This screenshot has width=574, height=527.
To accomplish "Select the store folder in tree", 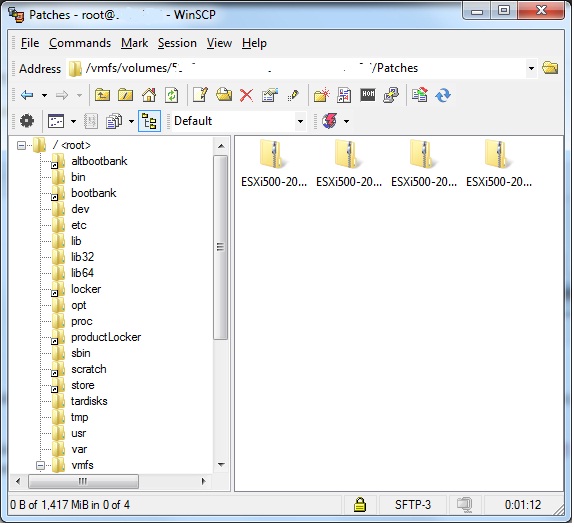I will coord(83,385).
